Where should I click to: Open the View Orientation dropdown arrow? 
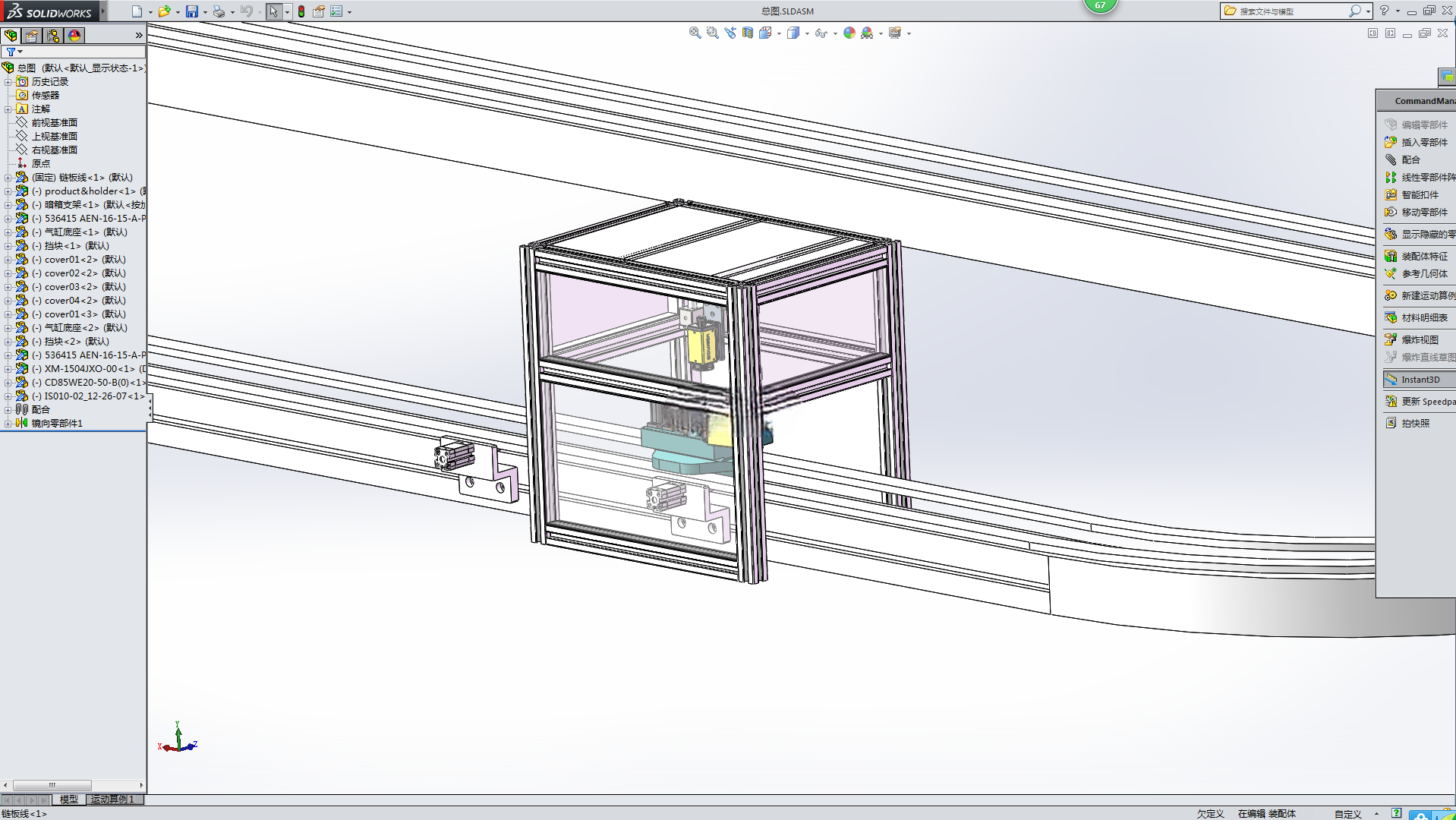(779, 33)
